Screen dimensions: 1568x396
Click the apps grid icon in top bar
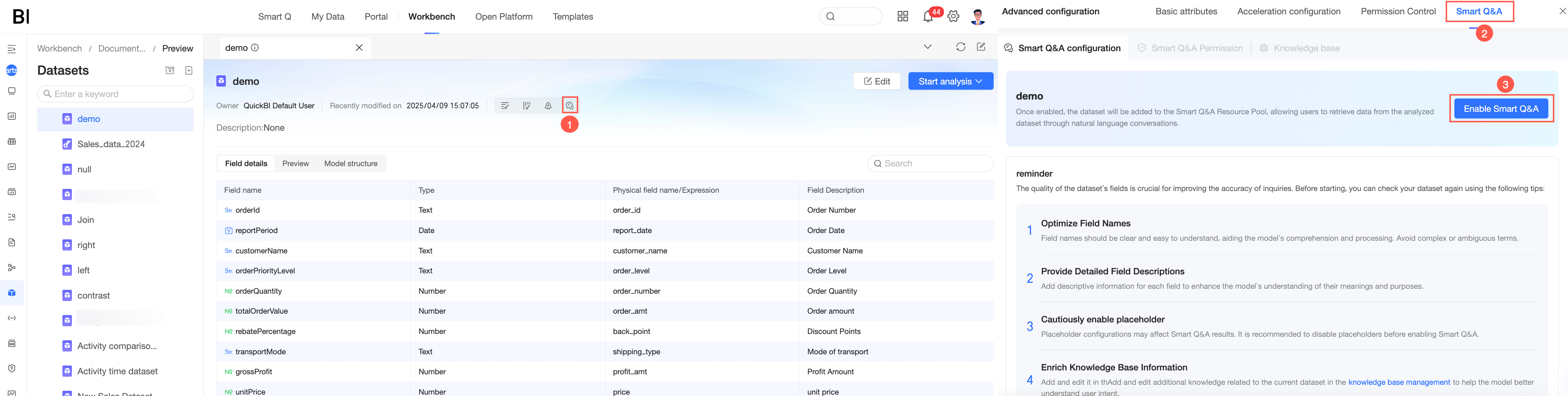pyautogui.click(x=903, y=16)
